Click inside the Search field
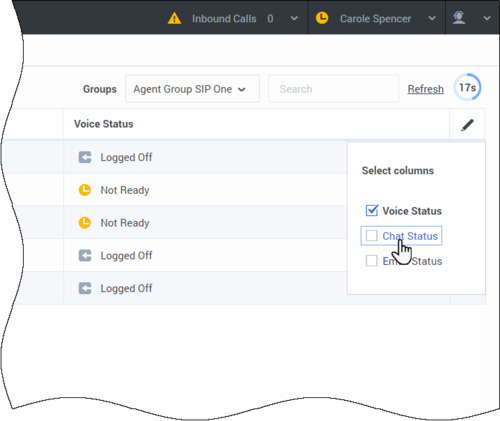 click(x=333, y=89)
